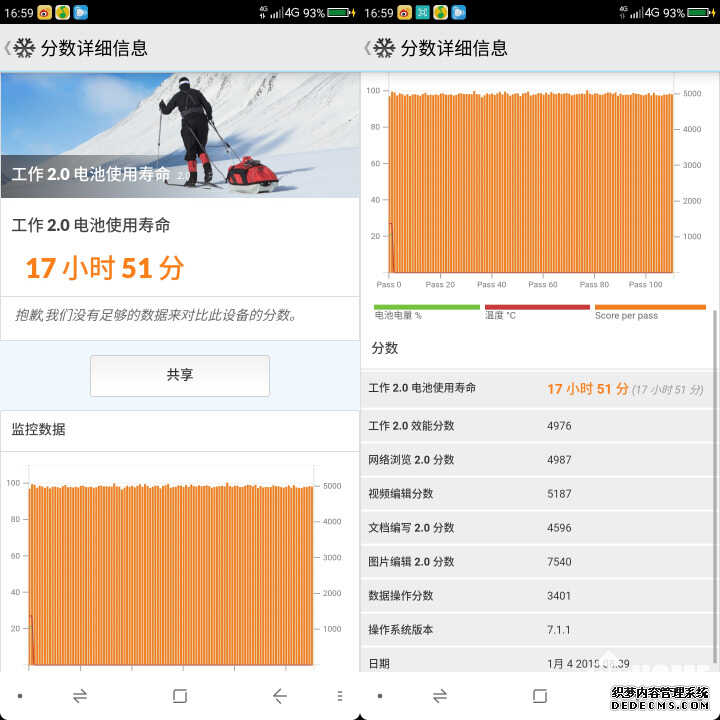Open the Weibo notification icon in left status bar

[x=45, y=12]
